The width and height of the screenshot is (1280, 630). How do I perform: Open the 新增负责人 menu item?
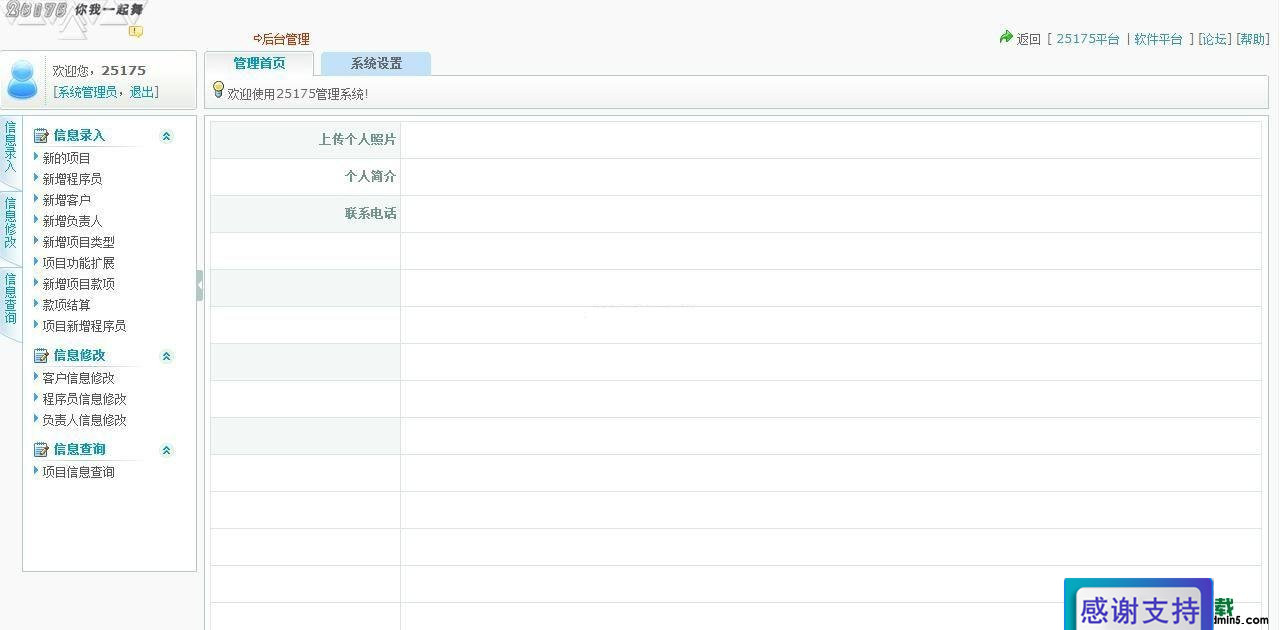coord(72,221)
